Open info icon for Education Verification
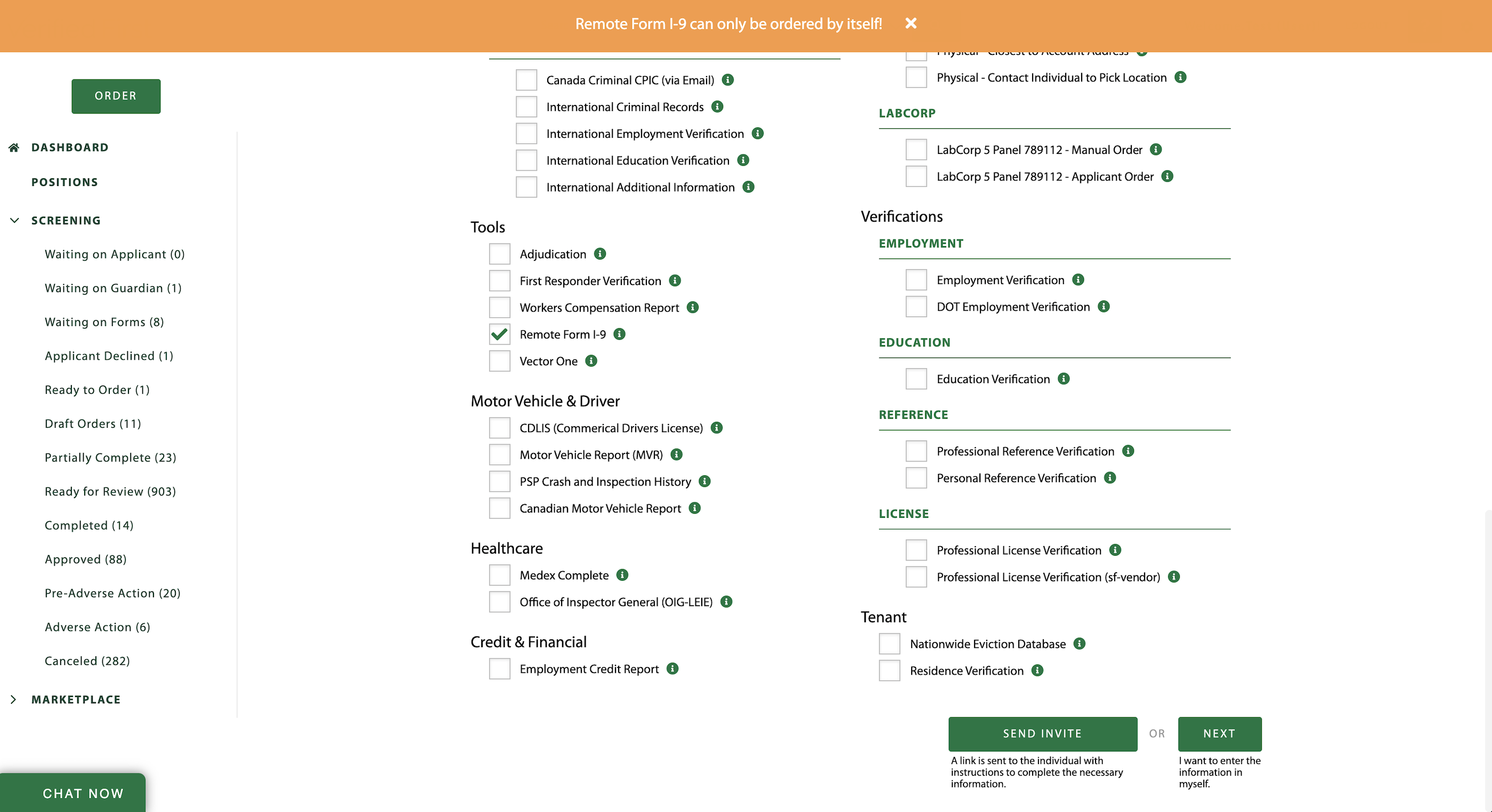This screenshot has width=1492, height=812. click(1064, 379)
